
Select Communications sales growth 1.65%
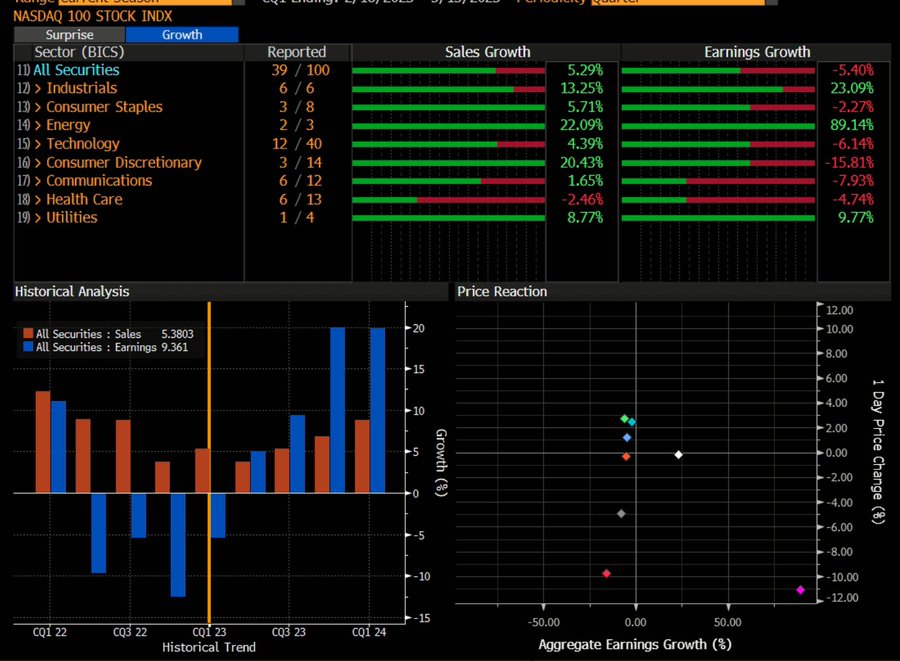point(585,181)
